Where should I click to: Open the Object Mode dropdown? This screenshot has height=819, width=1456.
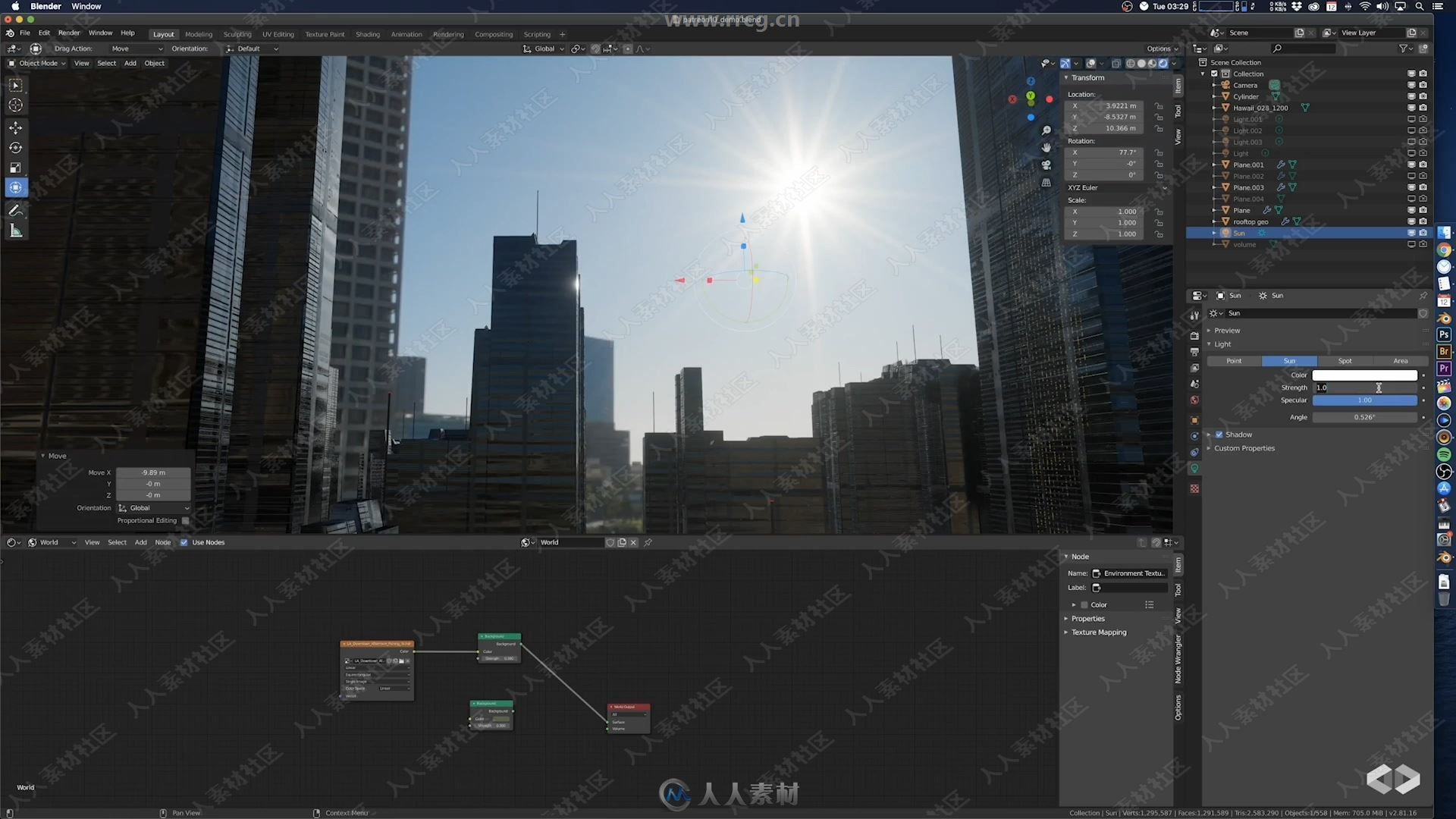pos(36,64)
